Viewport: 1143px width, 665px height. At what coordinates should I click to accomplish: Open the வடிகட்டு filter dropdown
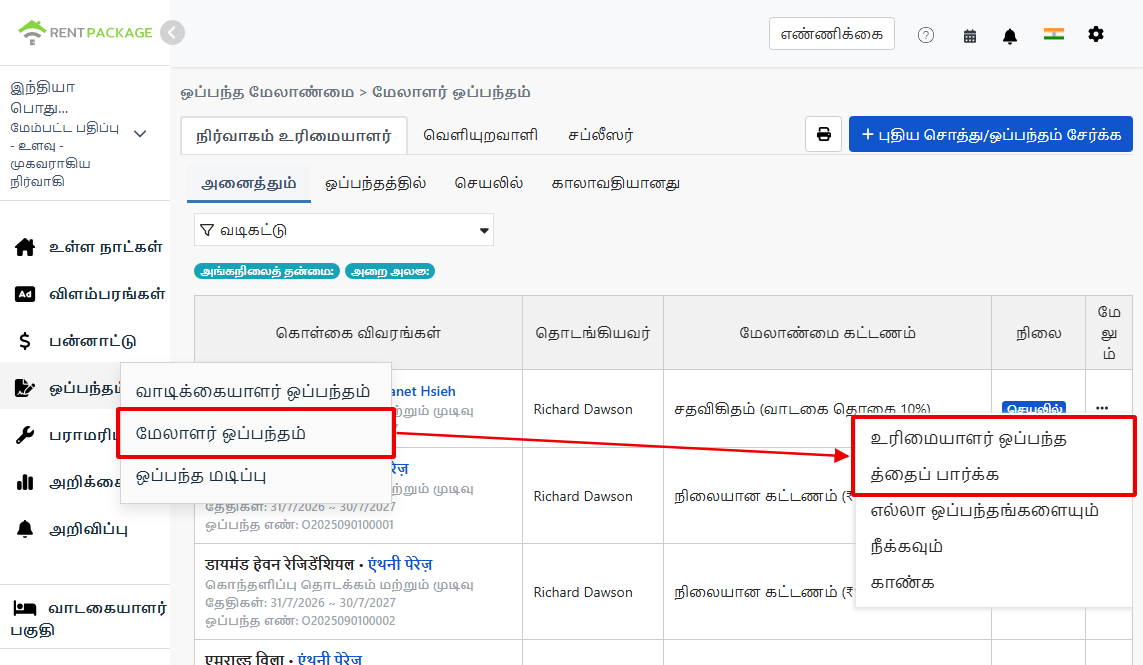click(x=344, y=230)
